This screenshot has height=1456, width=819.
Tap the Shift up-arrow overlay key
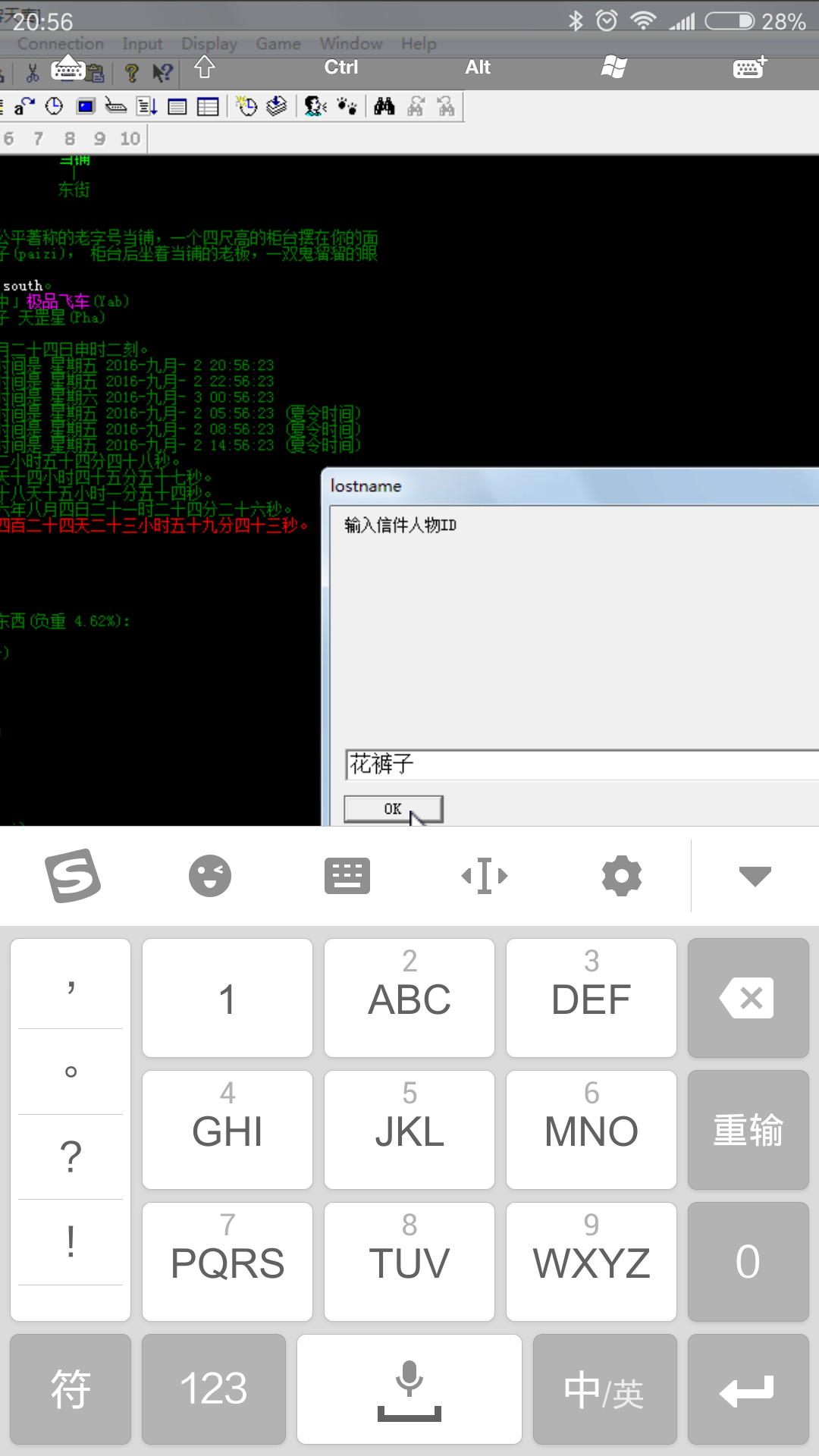pyautogui.click(x=205, y=67)
